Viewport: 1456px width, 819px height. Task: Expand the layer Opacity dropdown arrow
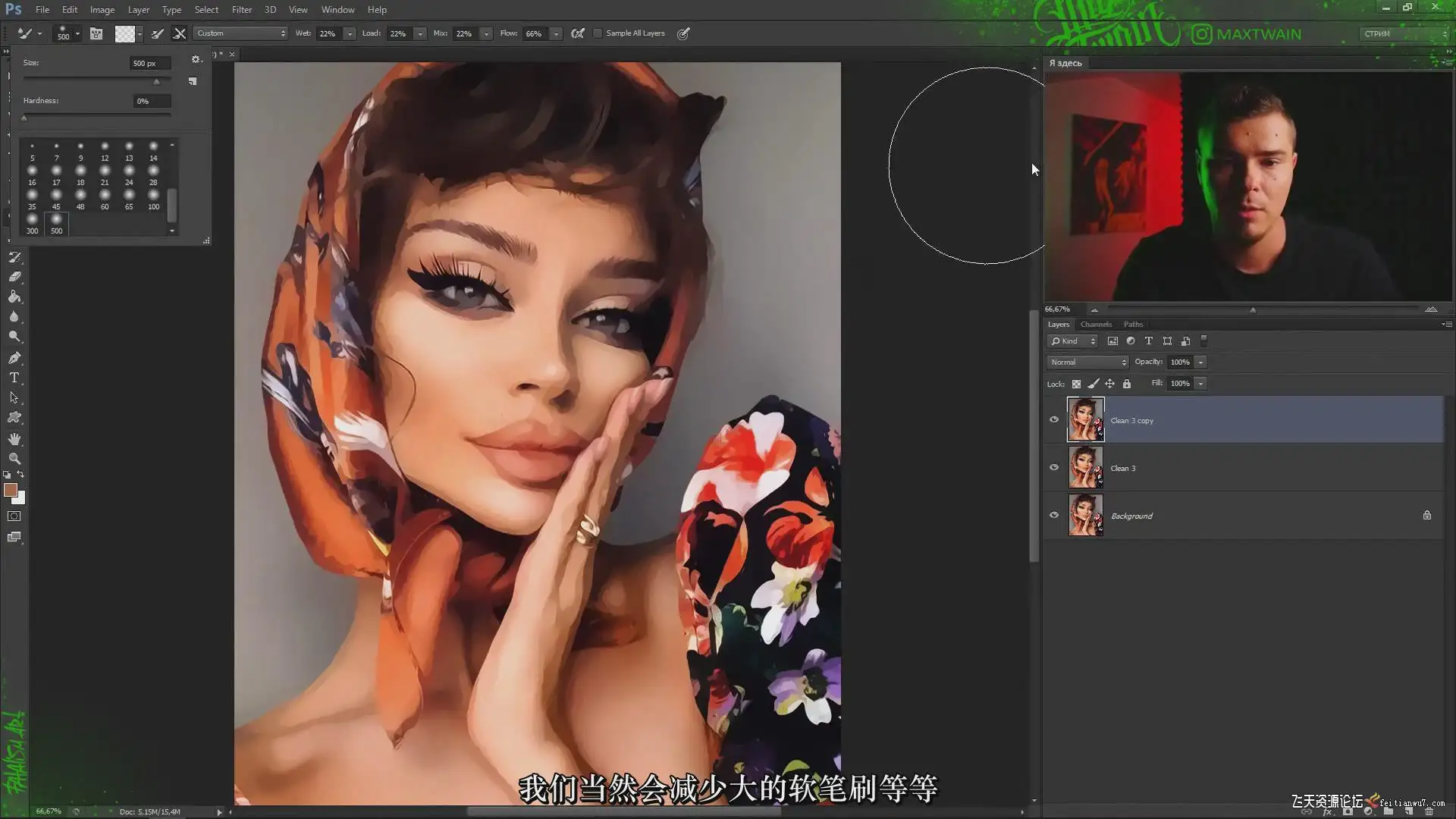click(1200, 362)
